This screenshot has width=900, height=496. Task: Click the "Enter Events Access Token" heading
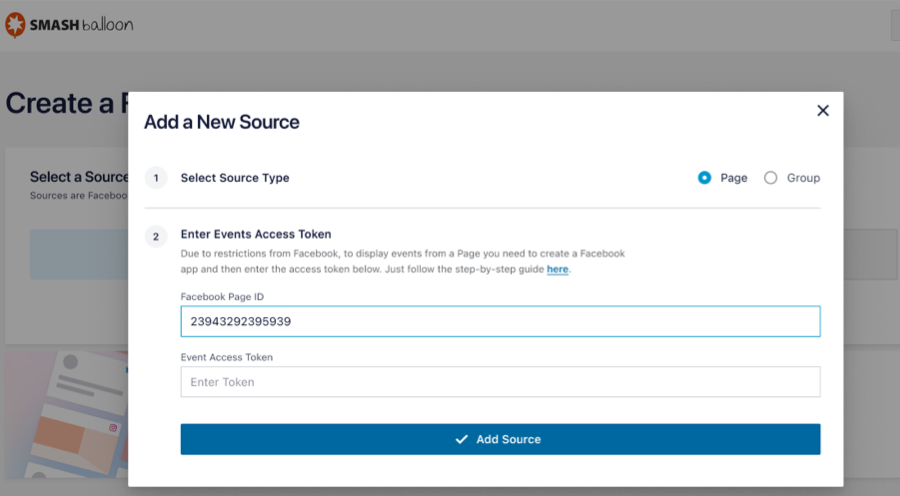click(x=256, y=234)
